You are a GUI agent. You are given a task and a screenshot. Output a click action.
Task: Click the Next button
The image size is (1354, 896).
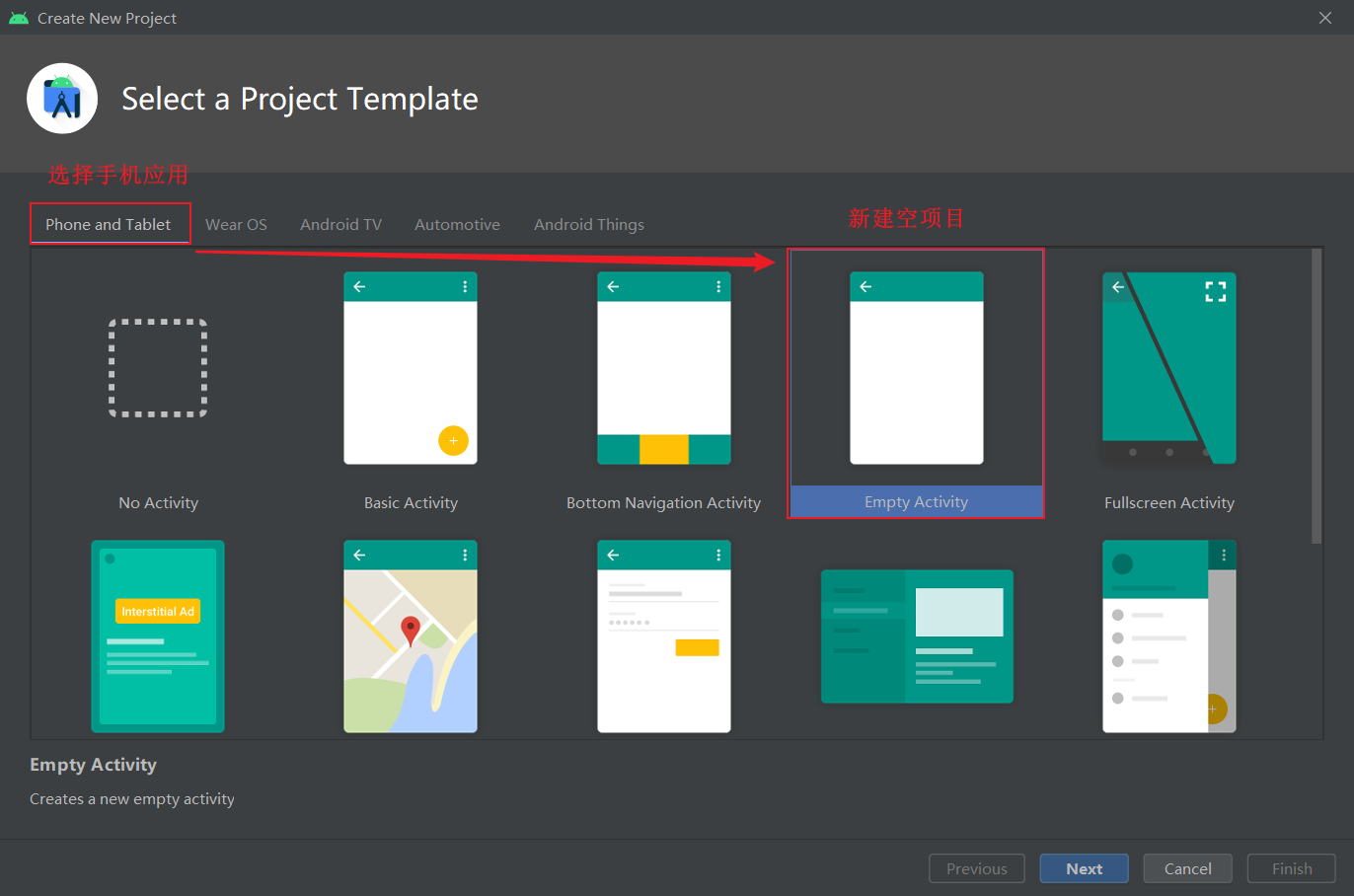click(x=1084, y=868)
